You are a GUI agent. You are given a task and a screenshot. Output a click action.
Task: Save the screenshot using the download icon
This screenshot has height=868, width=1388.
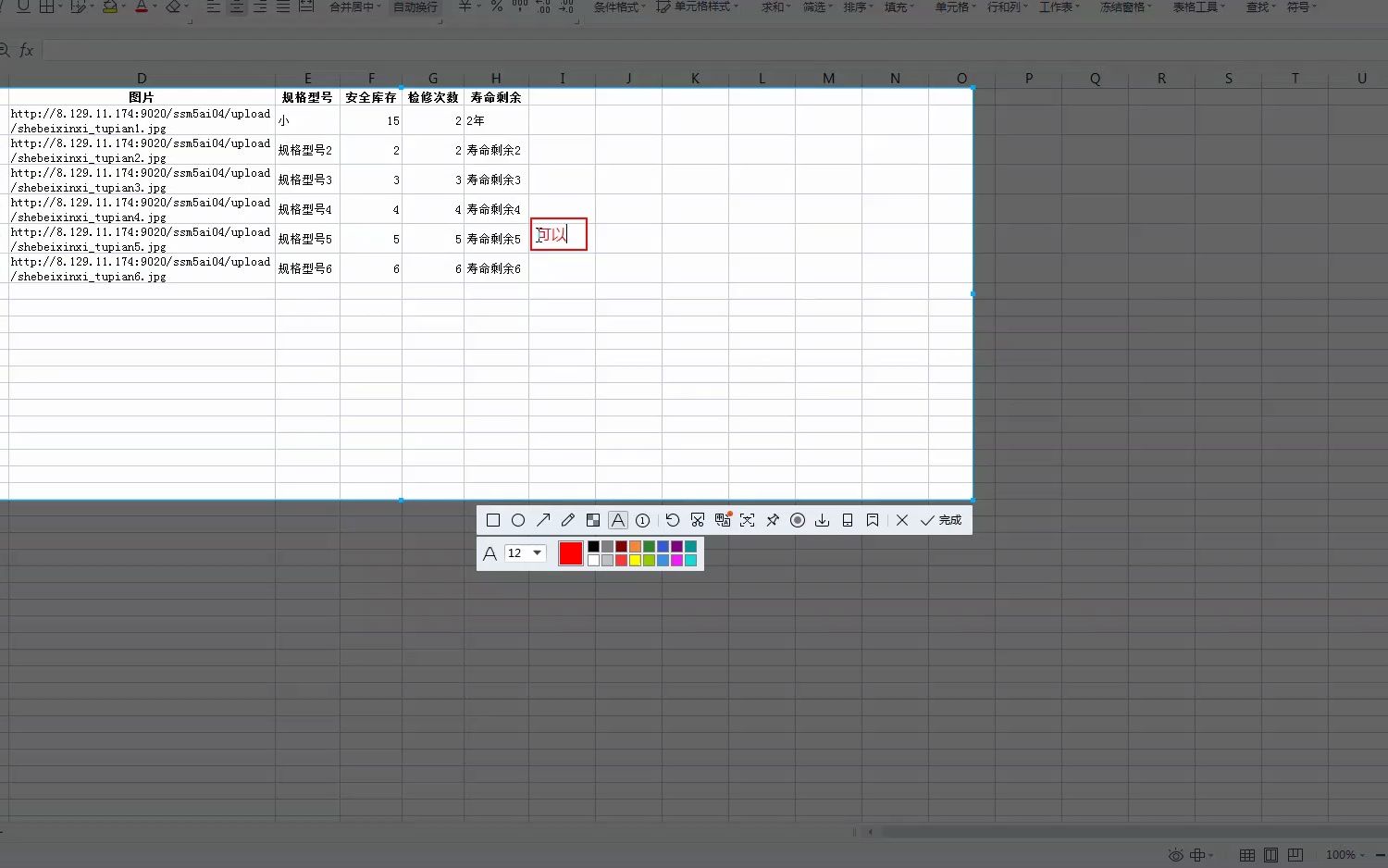tap(822, 520)
